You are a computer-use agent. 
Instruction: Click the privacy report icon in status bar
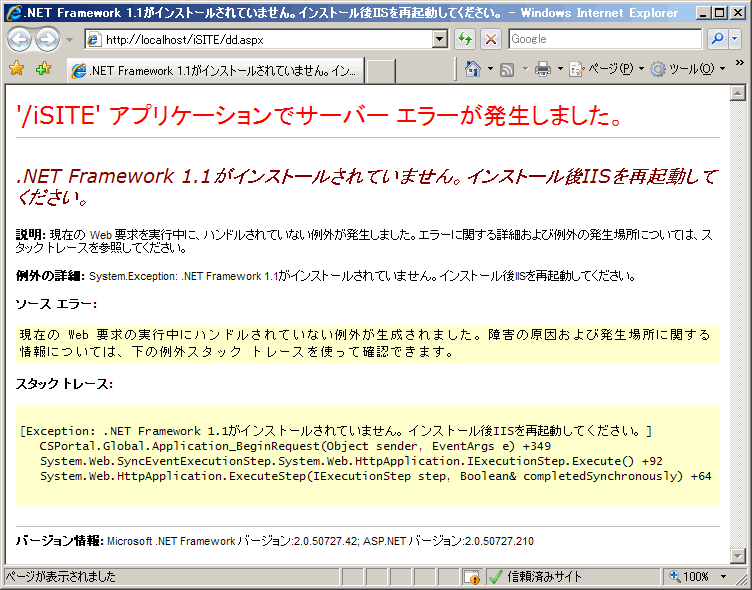pyautogui.click(x=472, y=577)
